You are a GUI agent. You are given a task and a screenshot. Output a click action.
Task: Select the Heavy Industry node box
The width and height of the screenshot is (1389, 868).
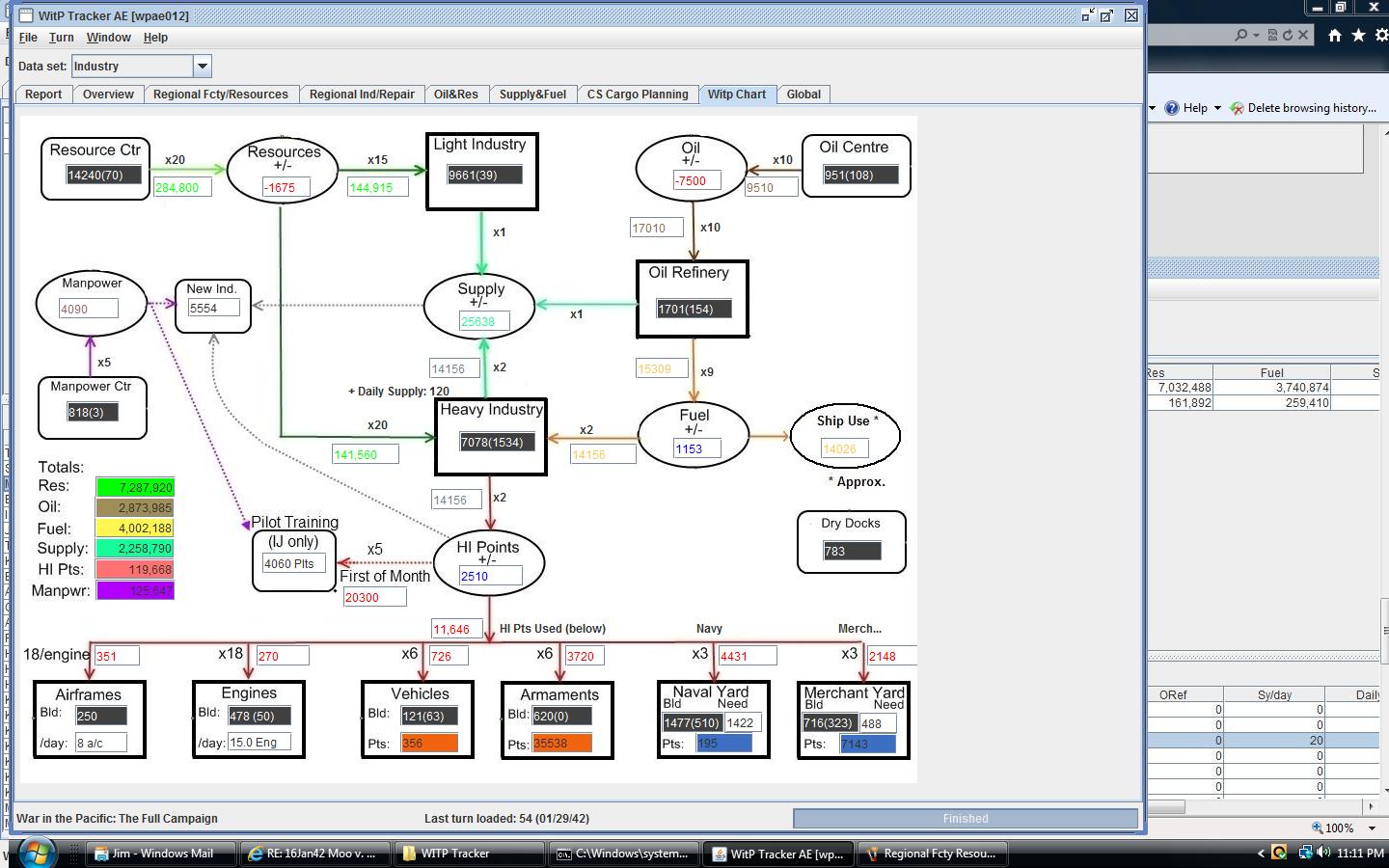[490, 437]
